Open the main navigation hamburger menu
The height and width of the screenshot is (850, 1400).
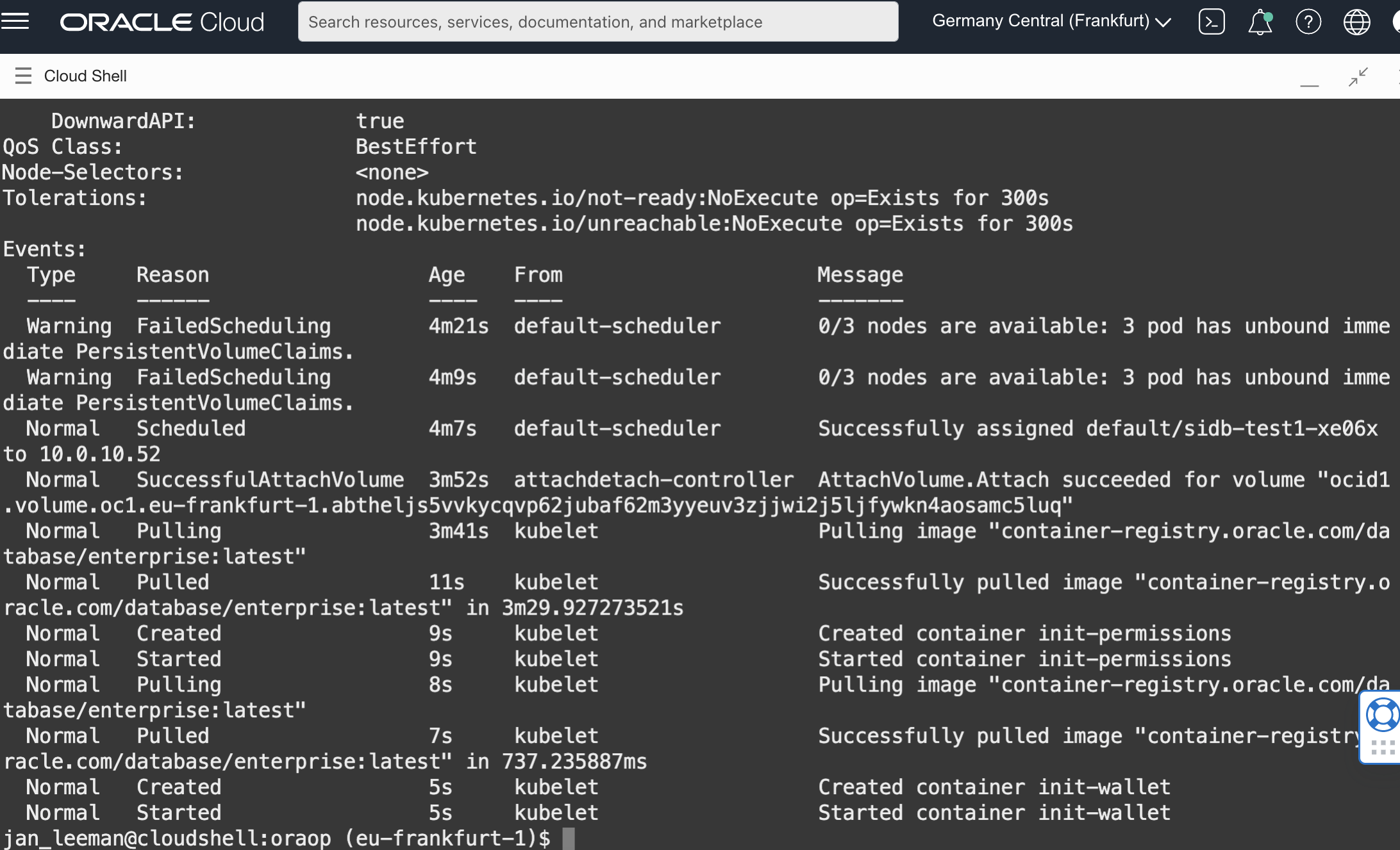[x=15, y=22]
